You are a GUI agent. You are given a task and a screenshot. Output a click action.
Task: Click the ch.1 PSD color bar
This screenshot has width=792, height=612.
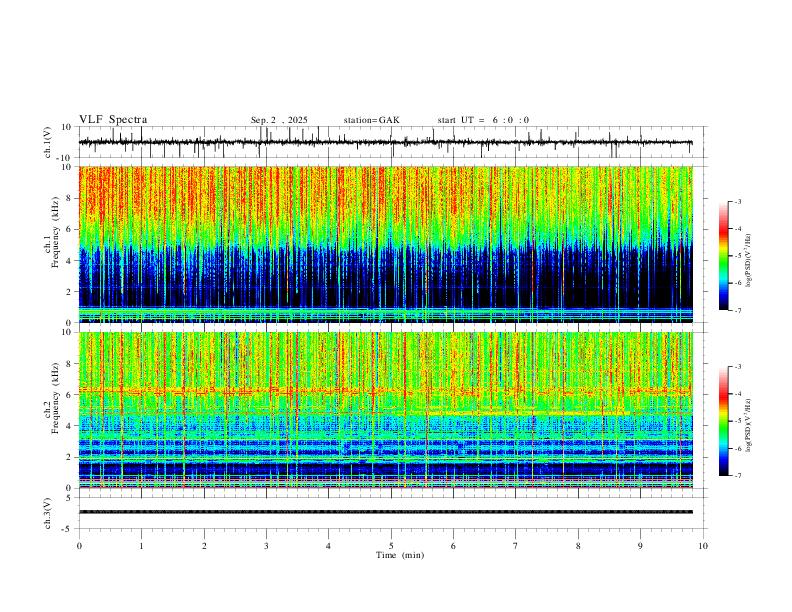point(723,256)
